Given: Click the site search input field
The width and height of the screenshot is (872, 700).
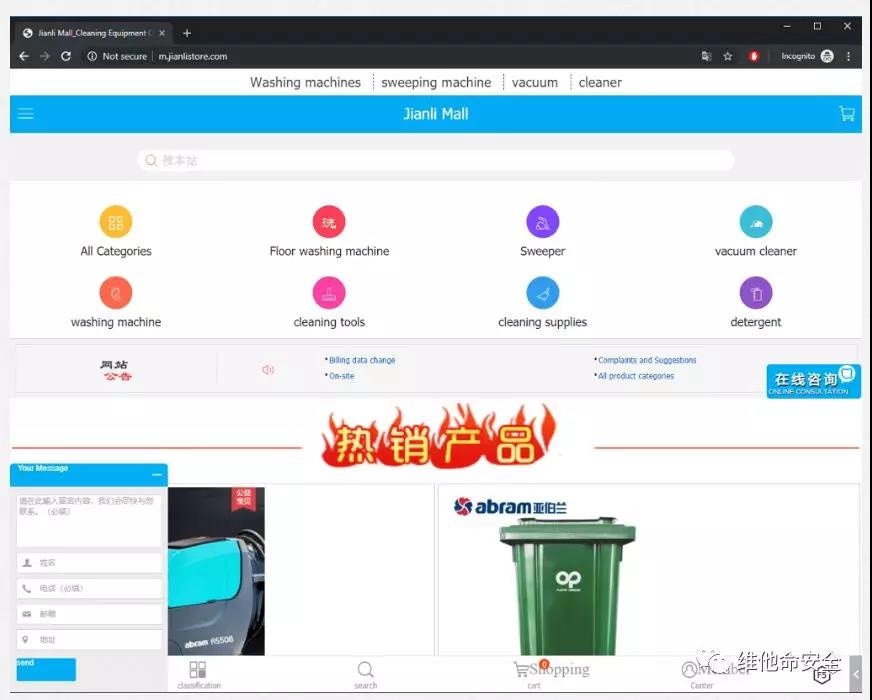Looking at the screenshot, I should click(436, 160).
